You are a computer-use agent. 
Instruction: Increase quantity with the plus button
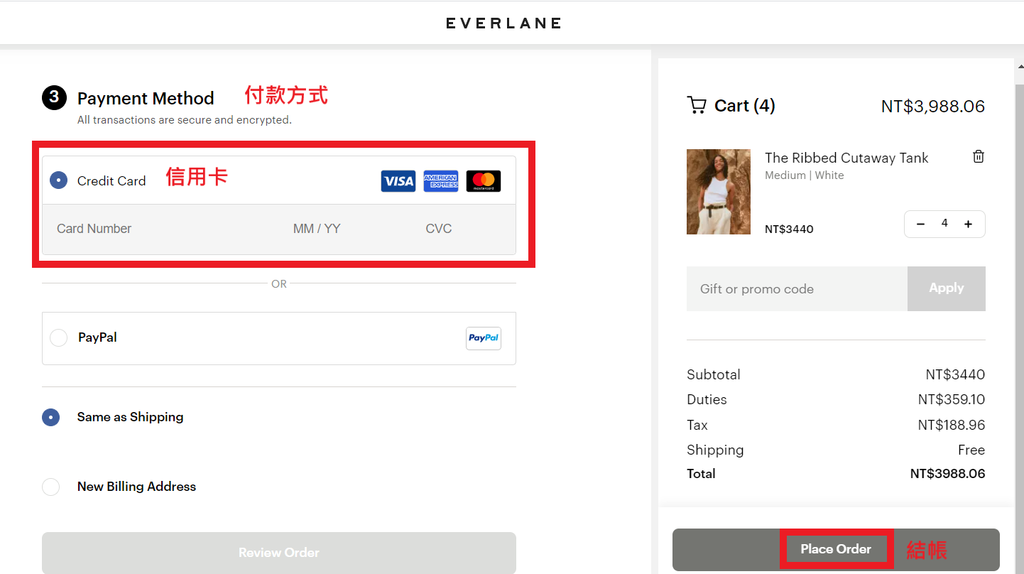(968, 224)
